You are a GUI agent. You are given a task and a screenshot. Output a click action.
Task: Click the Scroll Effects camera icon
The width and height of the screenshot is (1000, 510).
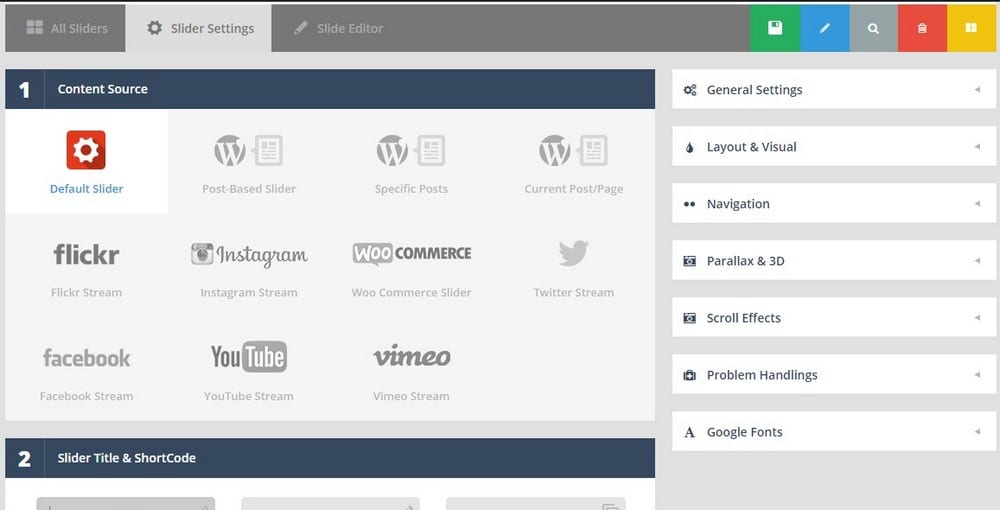pos(689,318)
